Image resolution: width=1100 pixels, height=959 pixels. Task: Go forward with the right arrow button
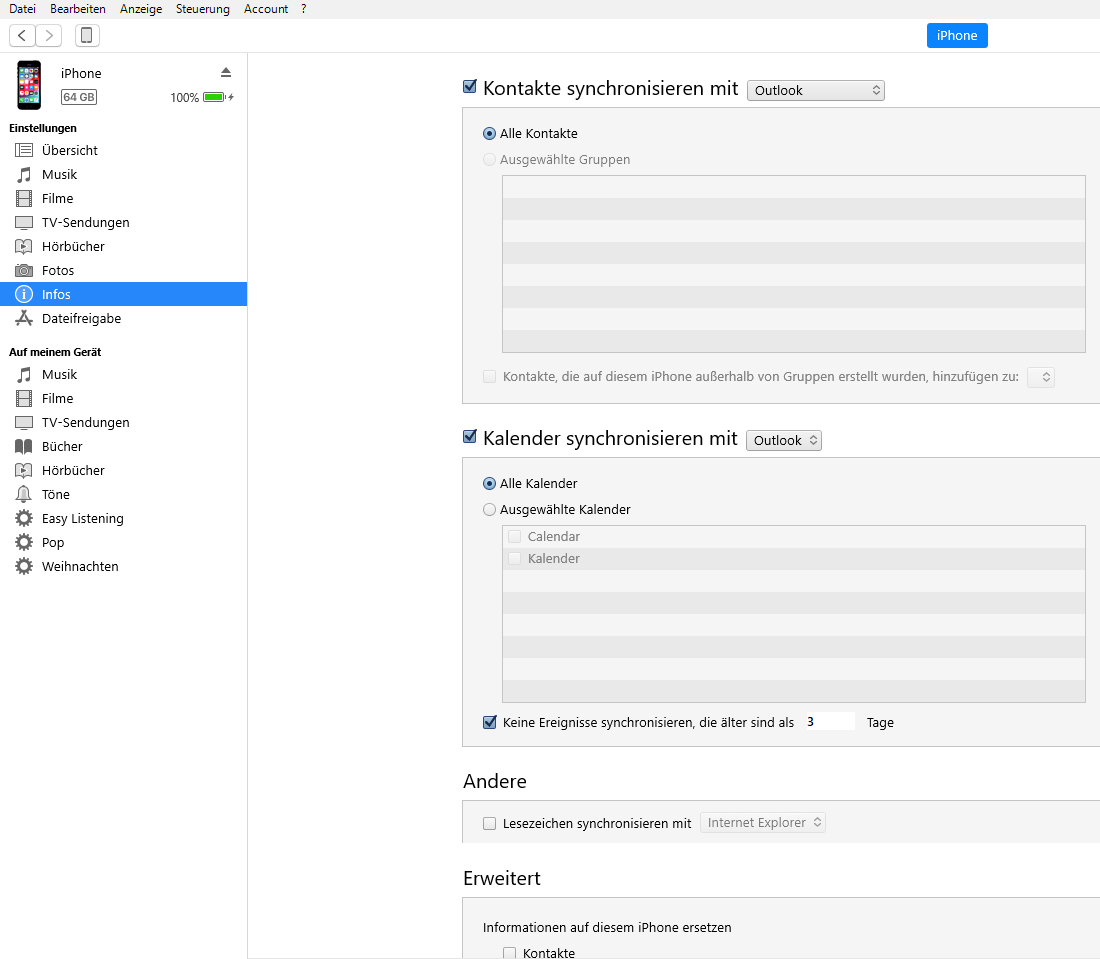point(49,35)
